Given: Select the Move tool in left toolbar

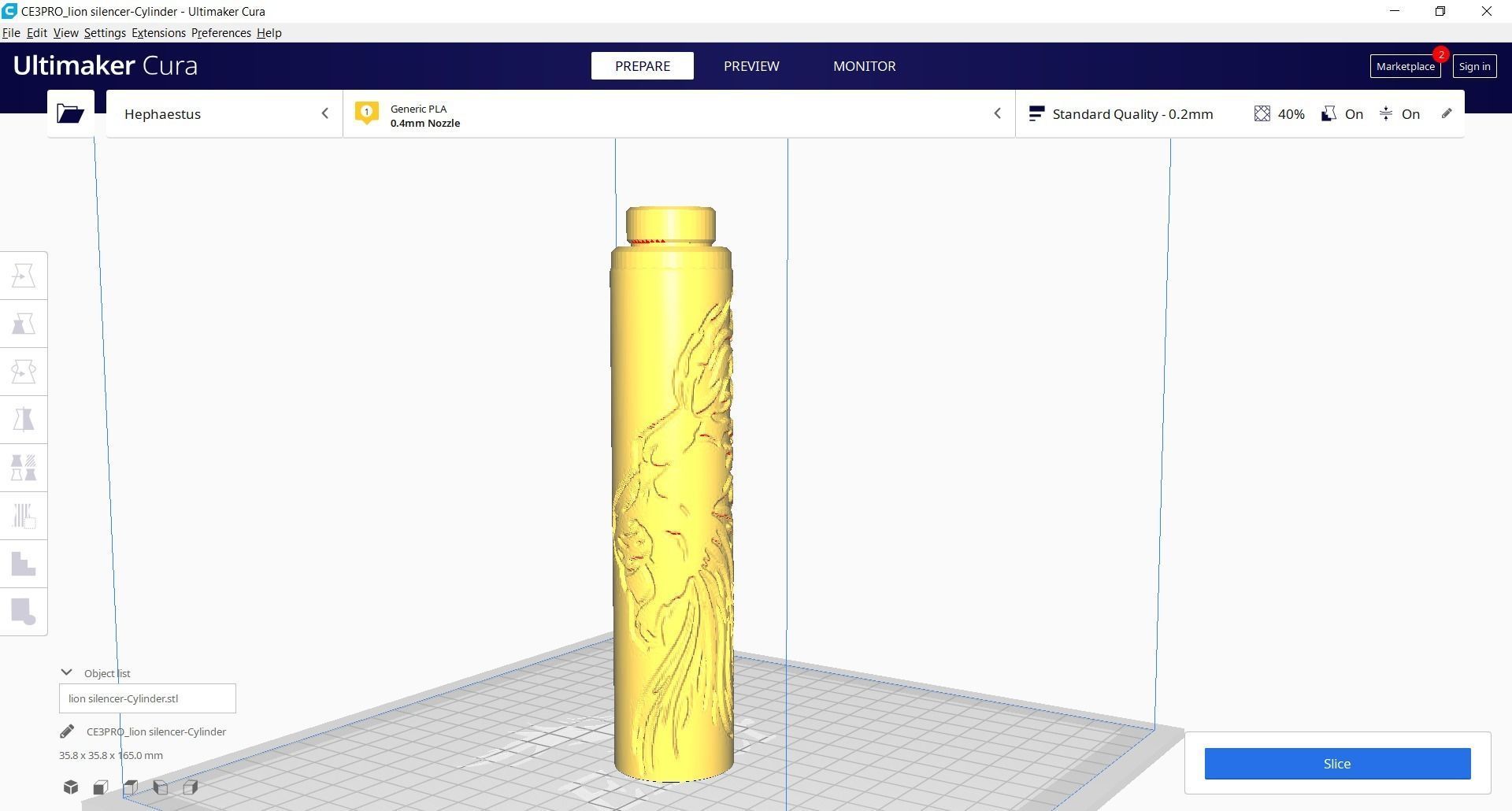Looking at the screenshot, I should 24,276.
